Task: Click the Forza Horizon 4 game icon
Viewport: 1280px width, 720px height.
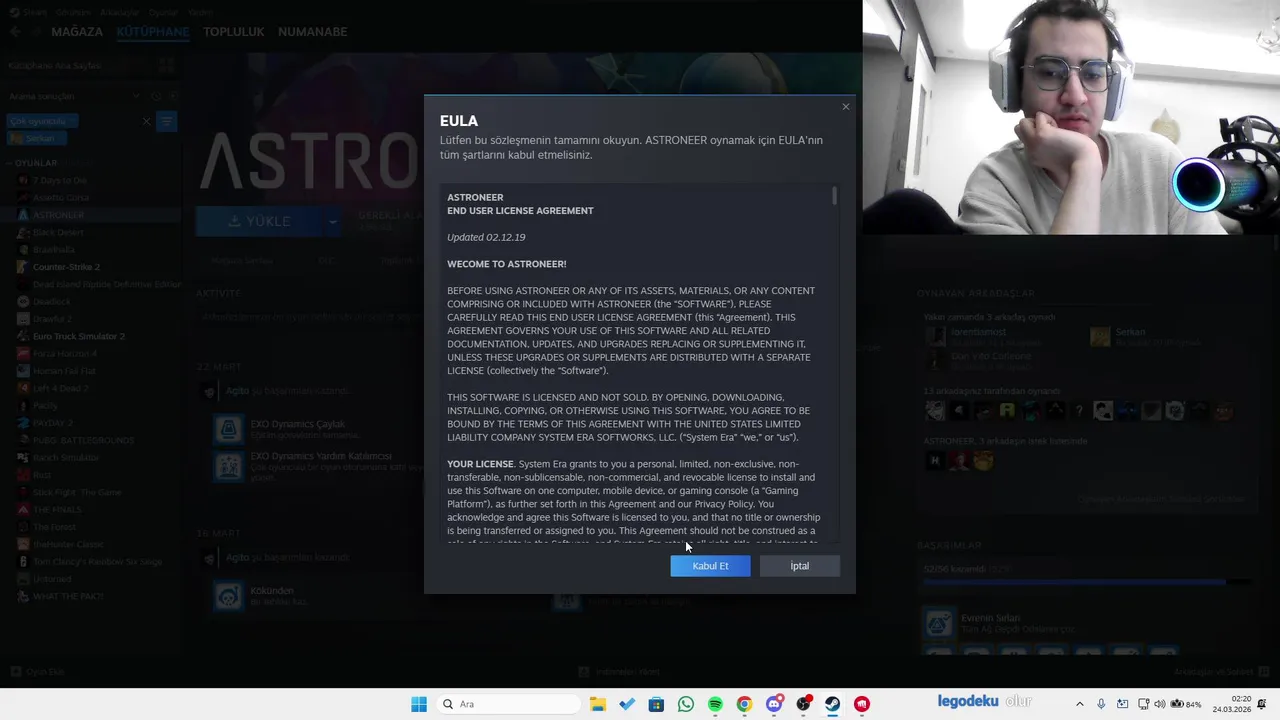Action: (23, 353)
